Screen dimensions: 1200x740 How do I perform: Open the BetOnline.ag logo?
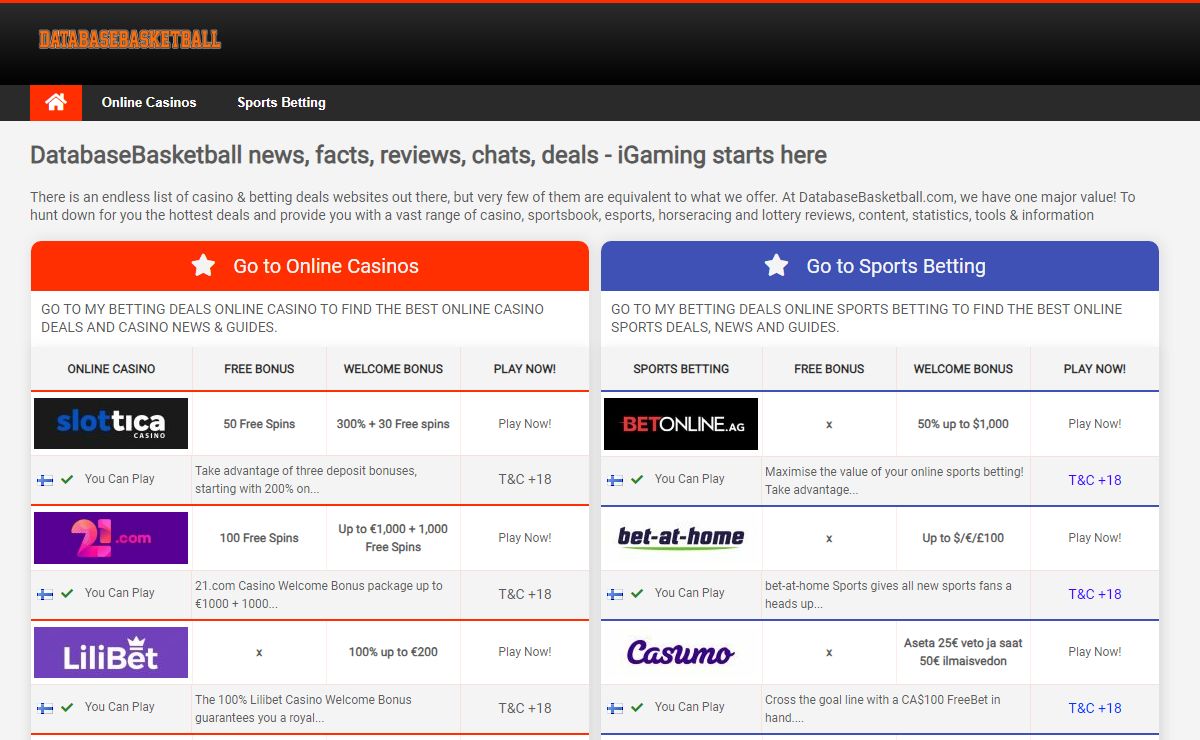click(681, 423)
